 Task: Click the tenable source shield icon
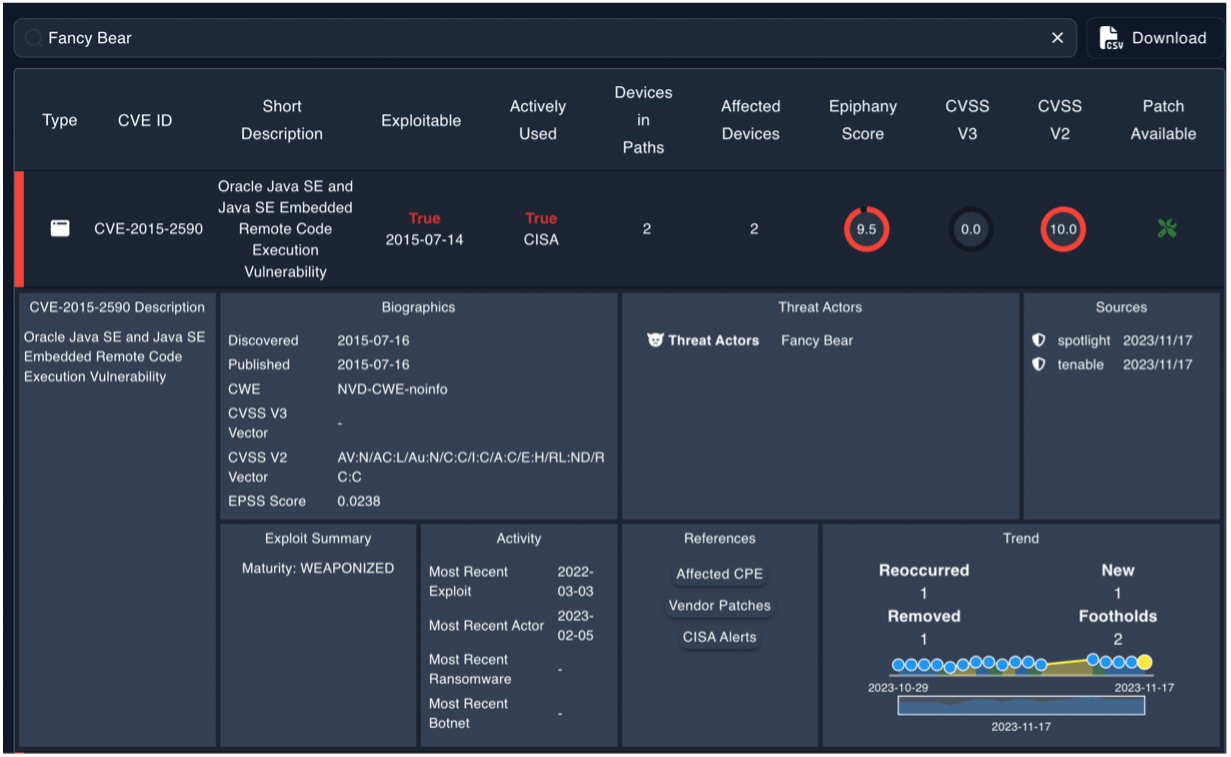coord(1040,364)
